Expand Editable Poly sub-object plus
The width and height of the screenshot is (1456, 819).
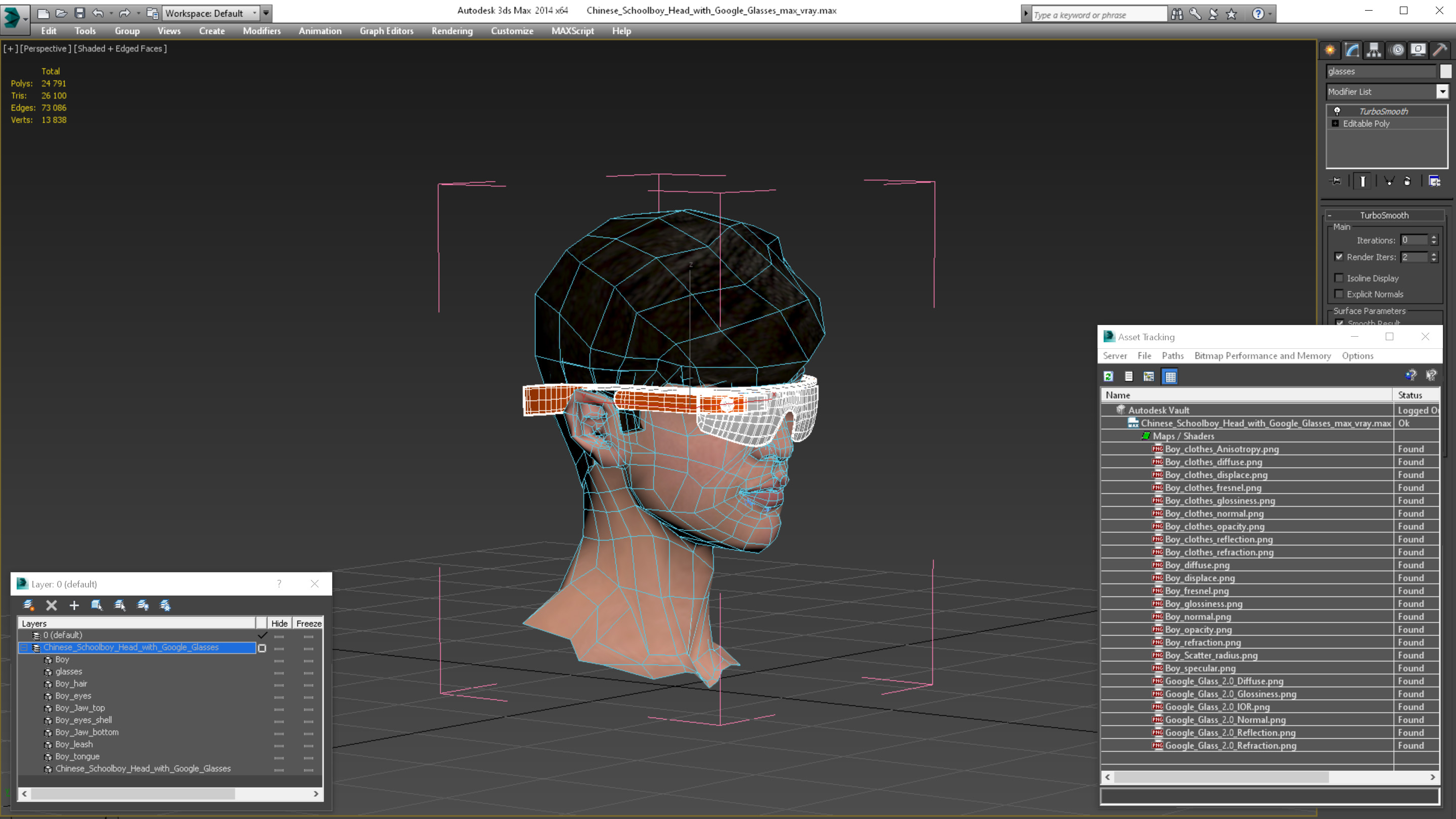(x=1335, y=123)
